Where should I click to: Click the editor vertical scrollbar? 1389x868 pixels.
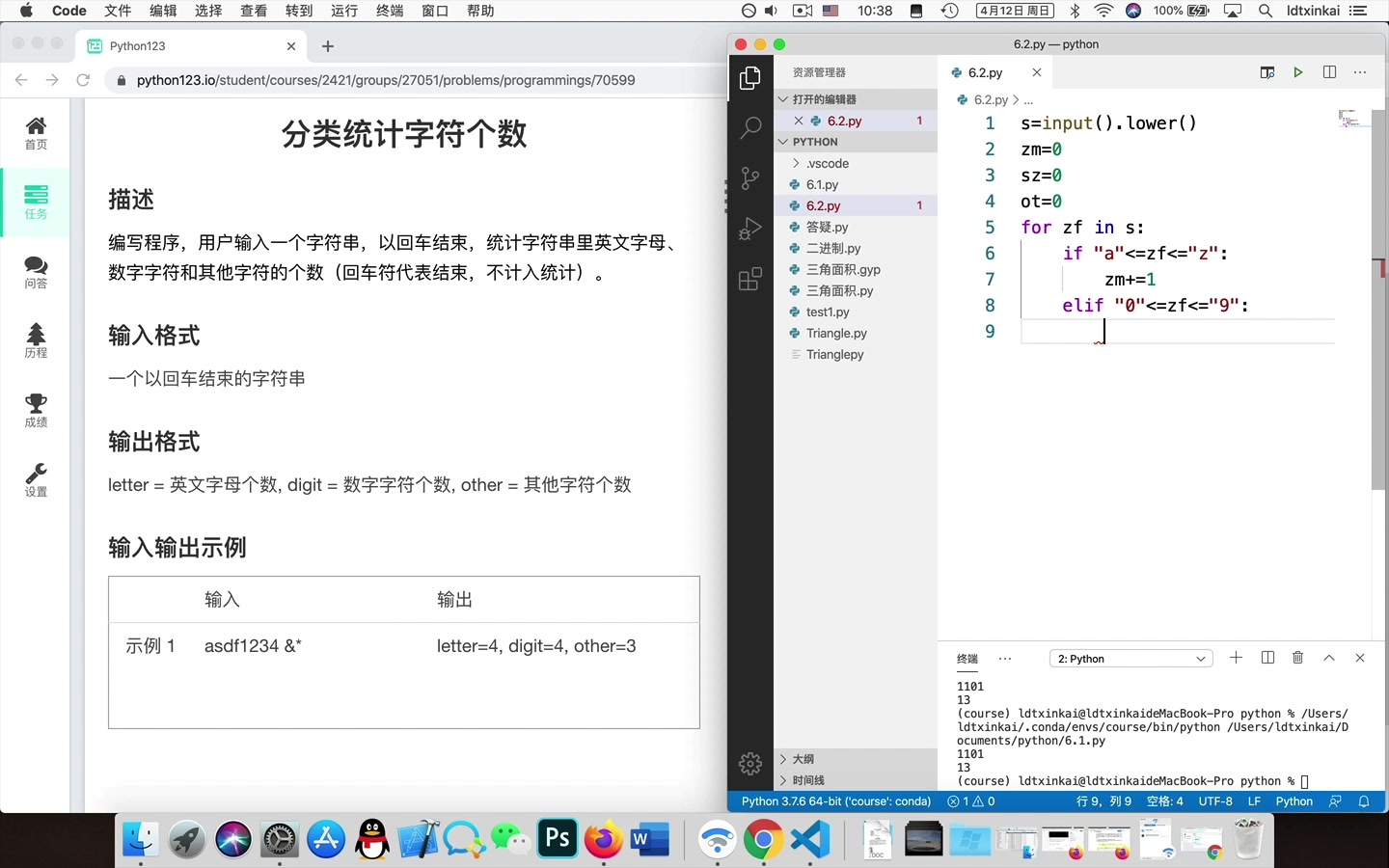tap(1378, 299)
